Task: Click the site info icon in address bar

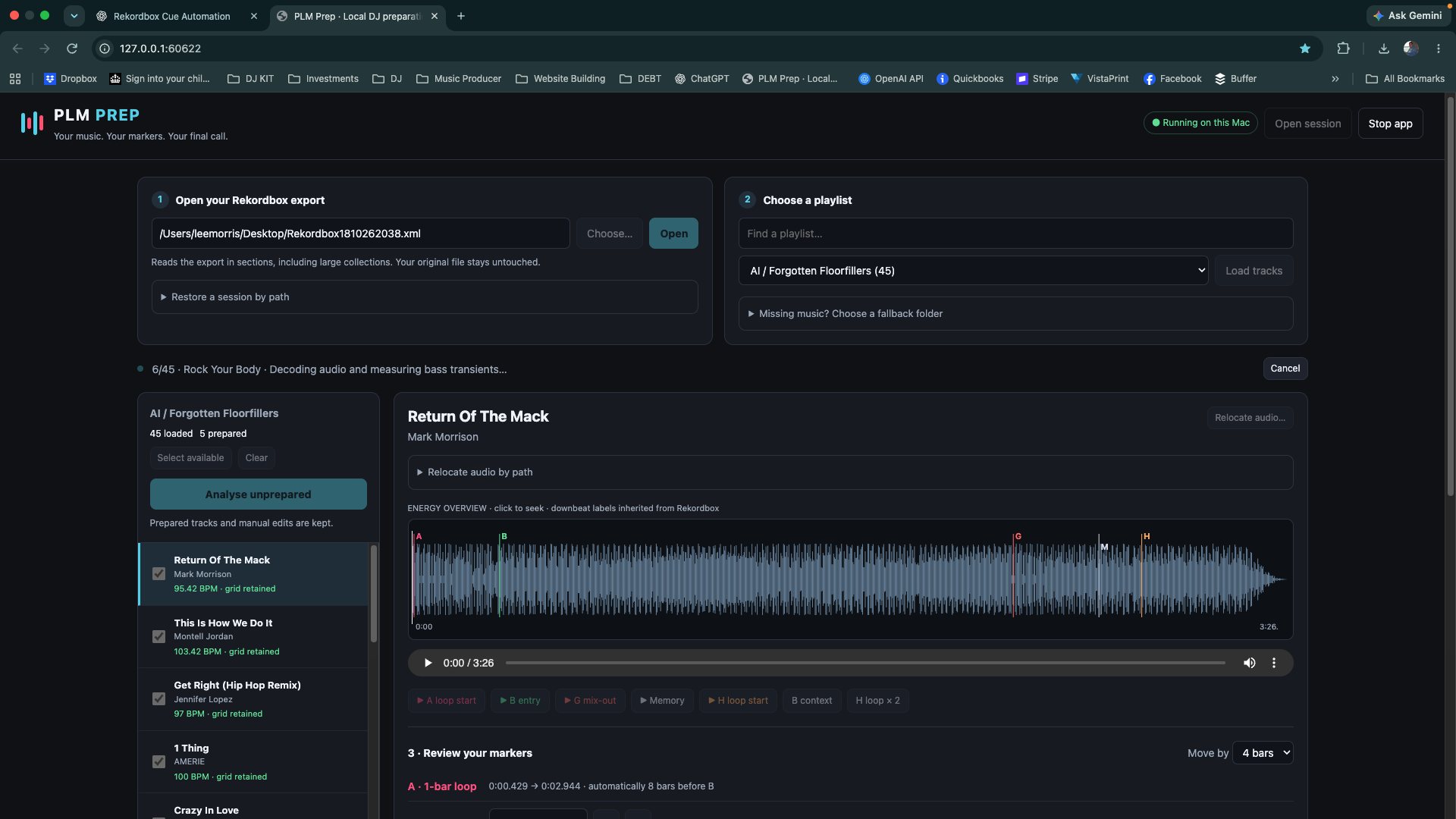Action: [x=105, y=49]
